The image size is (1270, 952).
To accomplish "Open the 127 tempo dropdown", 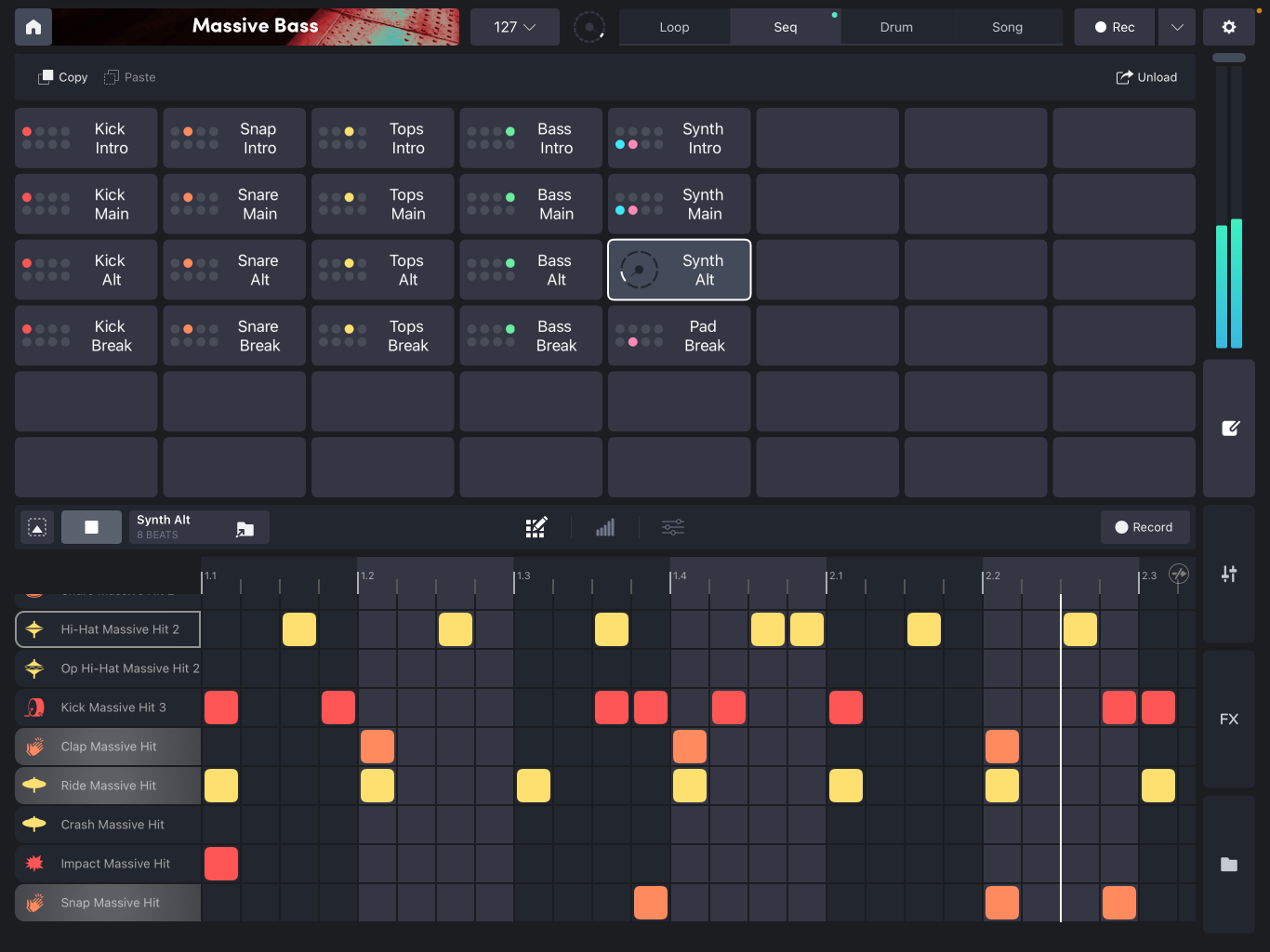I will pos(514,27).
